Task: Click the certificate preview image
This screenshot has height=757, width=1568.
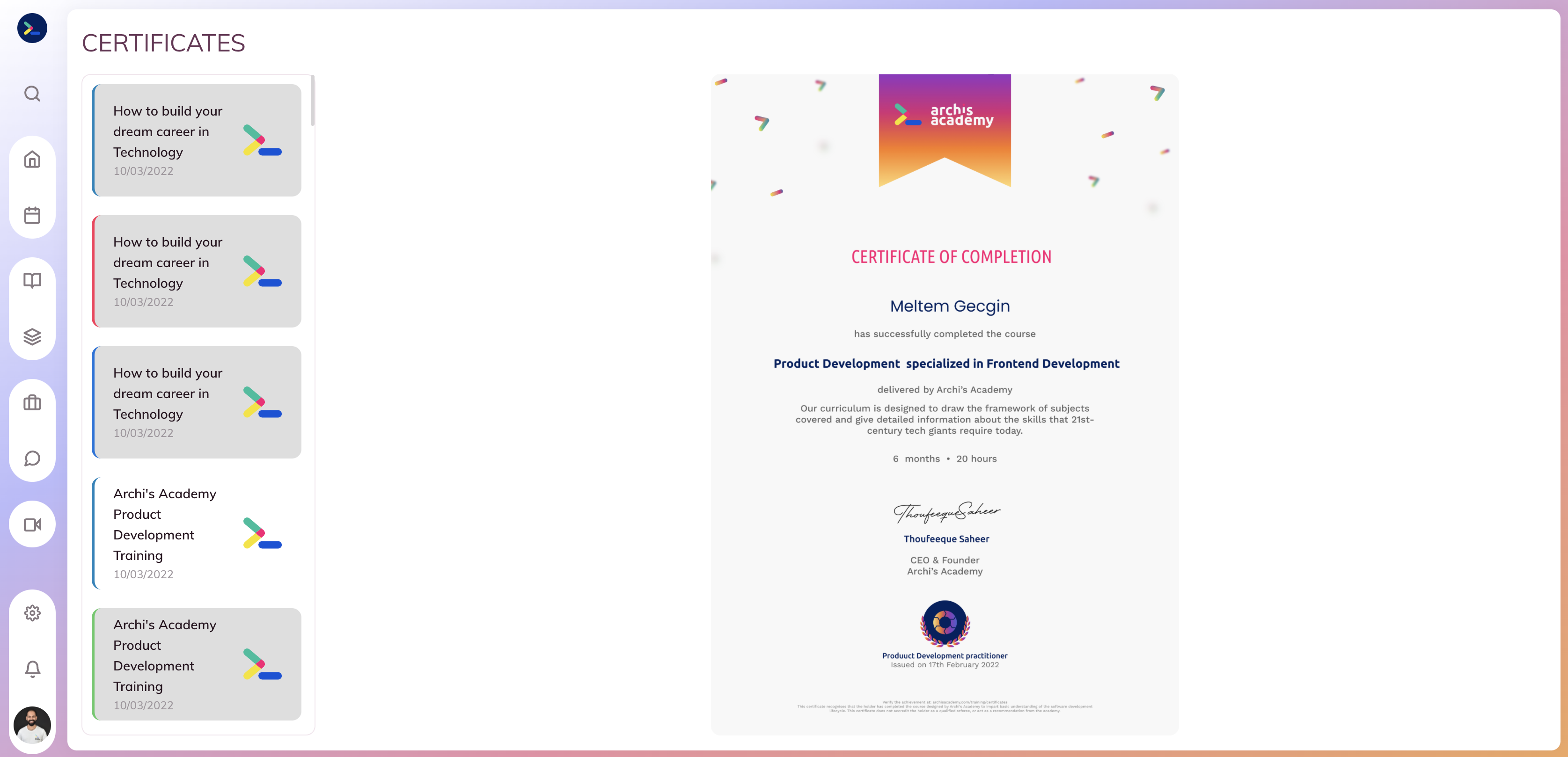Action: 944,404
